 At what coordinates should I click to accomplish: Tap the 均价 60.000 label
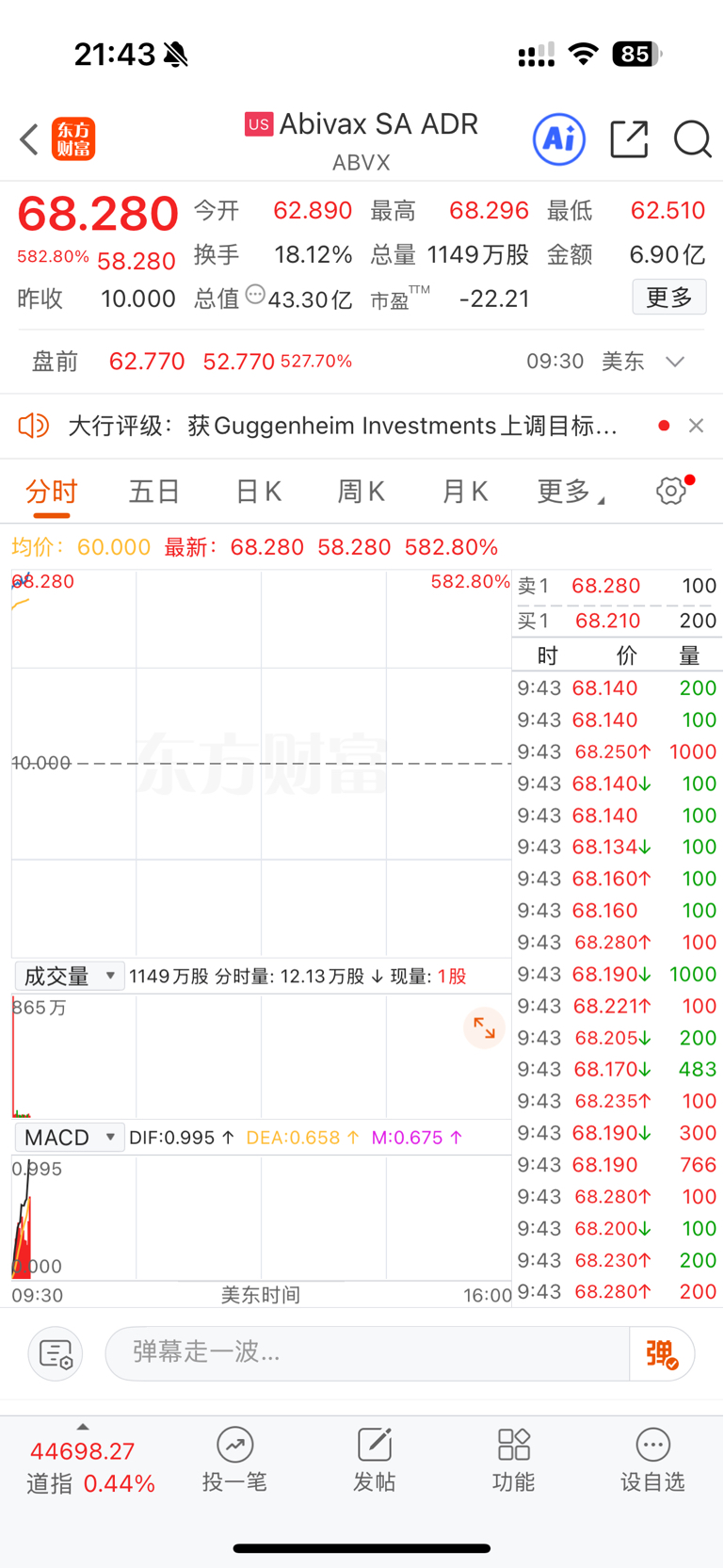click(81, 547)
